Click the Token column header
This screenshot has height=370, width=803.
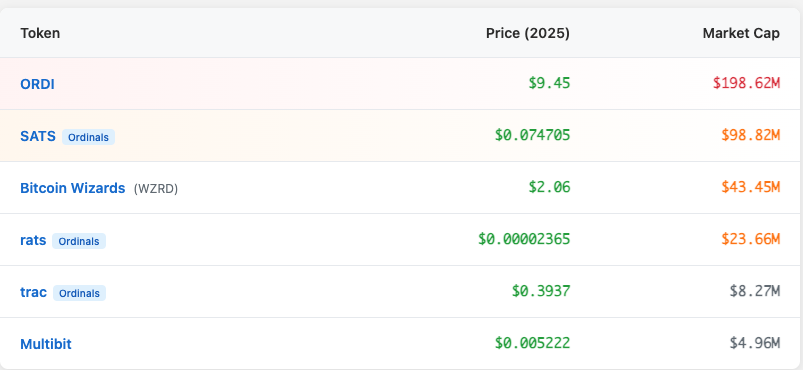tap(40, 33)
